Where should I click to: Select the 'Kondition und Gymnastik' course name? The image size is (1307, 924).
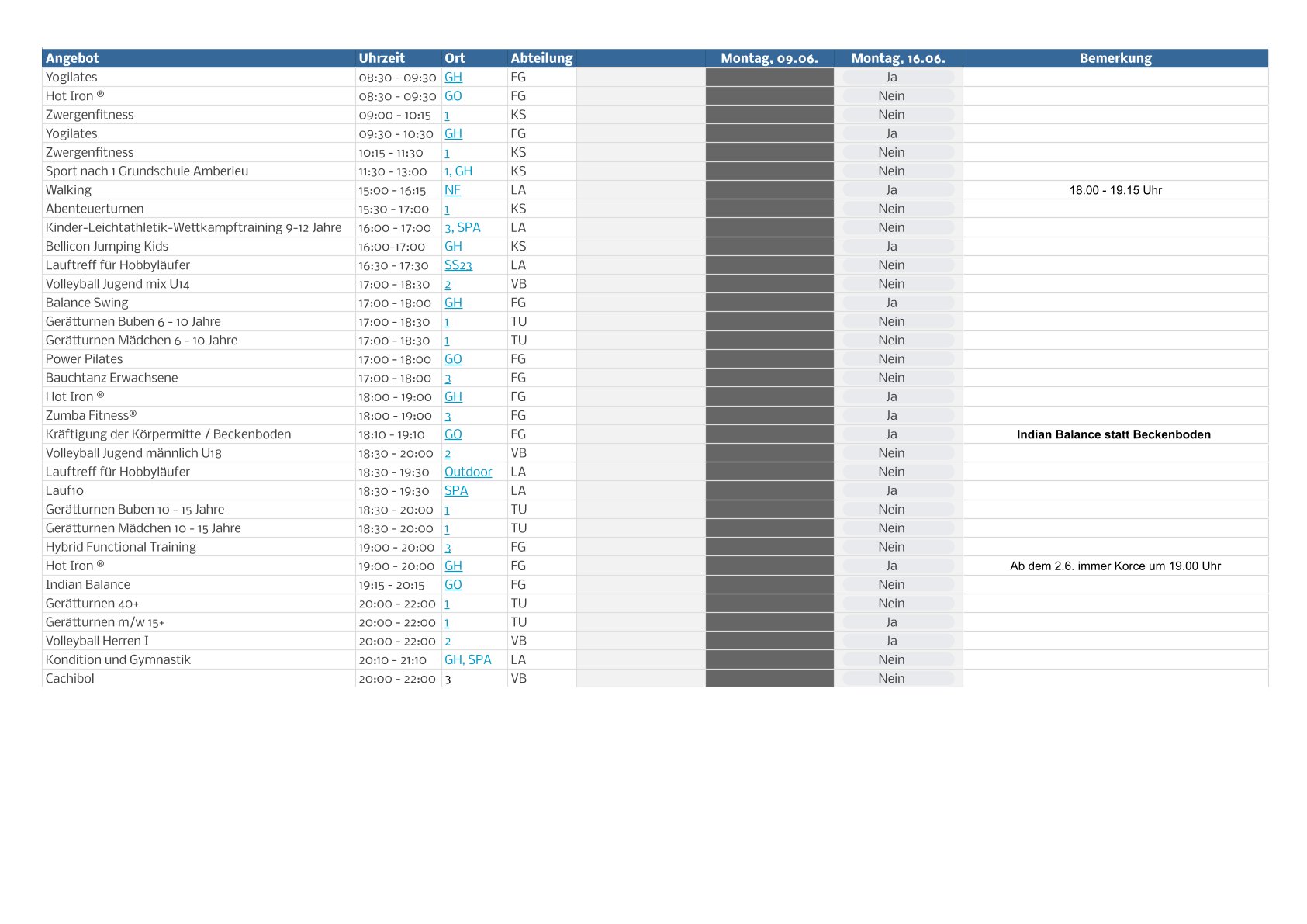point(118,659)
